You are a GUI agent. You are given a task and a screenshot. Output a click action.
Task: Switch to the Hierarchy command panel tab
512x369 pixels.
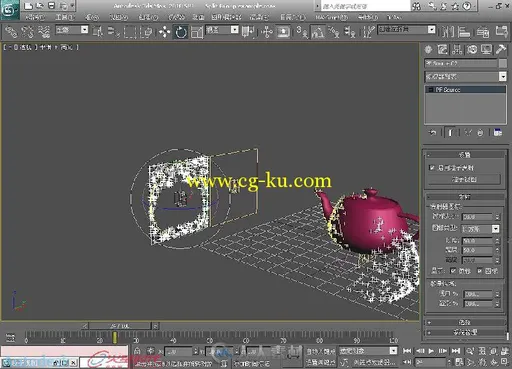tap(457, 50)
